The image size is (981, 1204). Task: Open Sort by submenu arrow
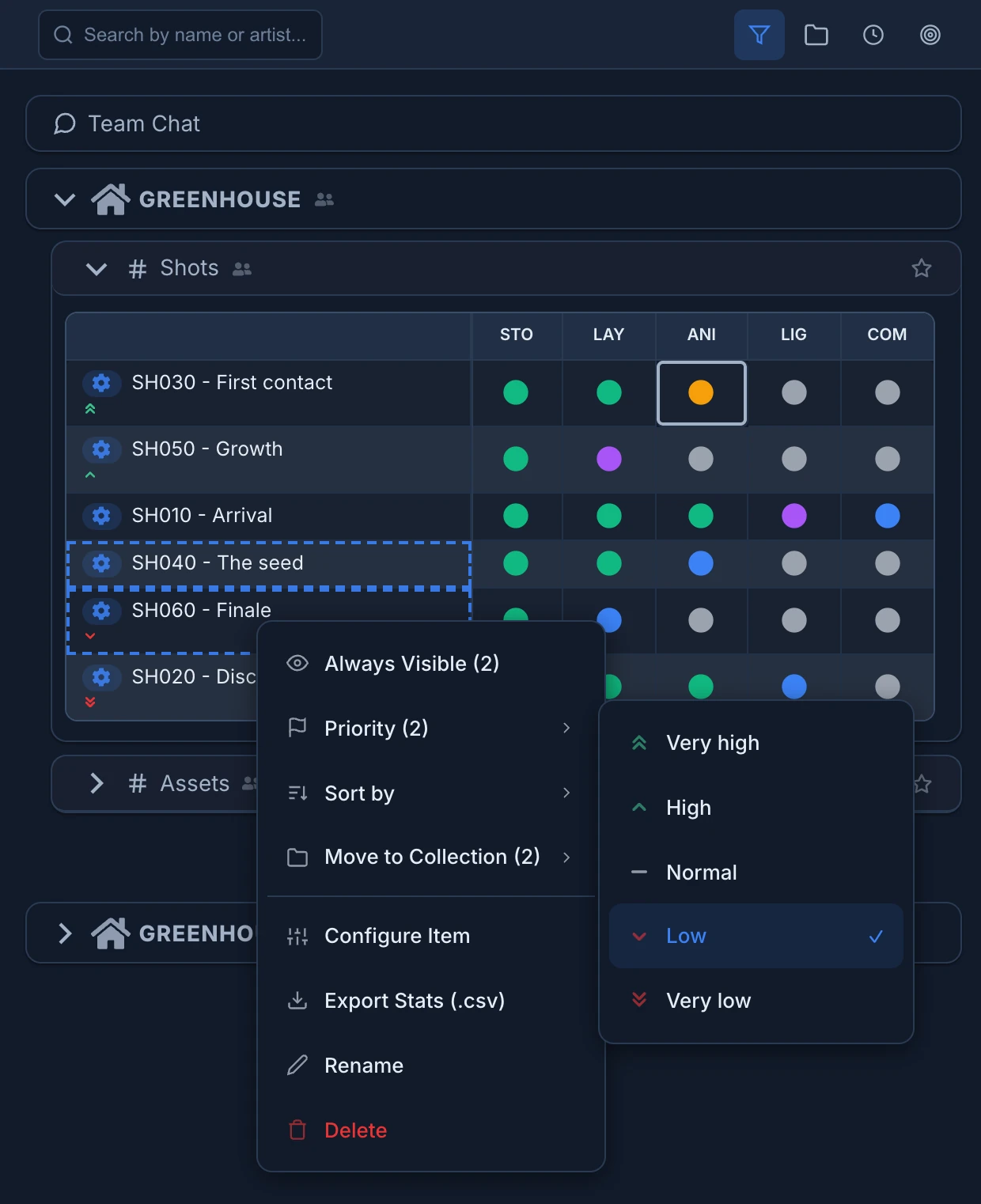coord(566,793)
